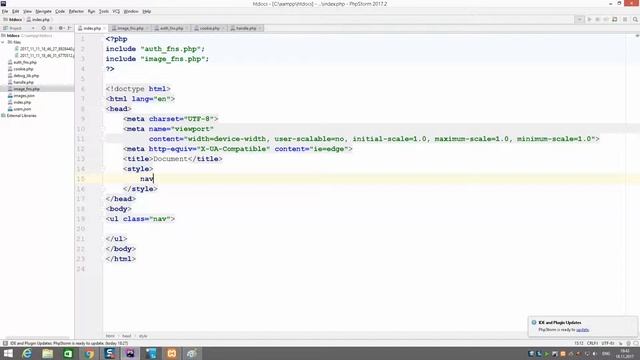The width and height of the screenshot is (640, 360).
Task: Select auth_fns.php in project tree
Action: (x=25, y=62)
